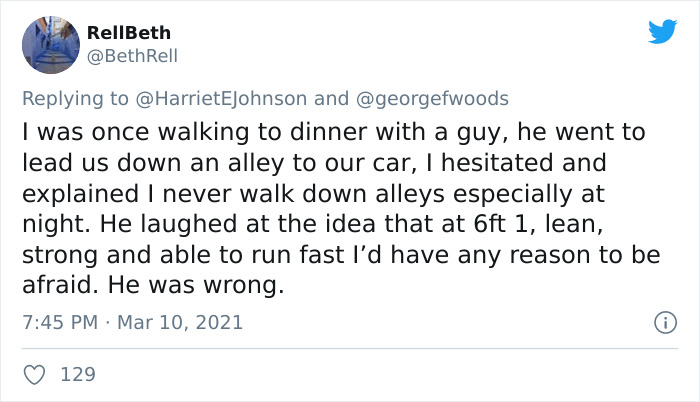Click the line starting 'strong and able'
Image resolution: width=700 pixels, height=402 pixels.
(x=341, y=255)
